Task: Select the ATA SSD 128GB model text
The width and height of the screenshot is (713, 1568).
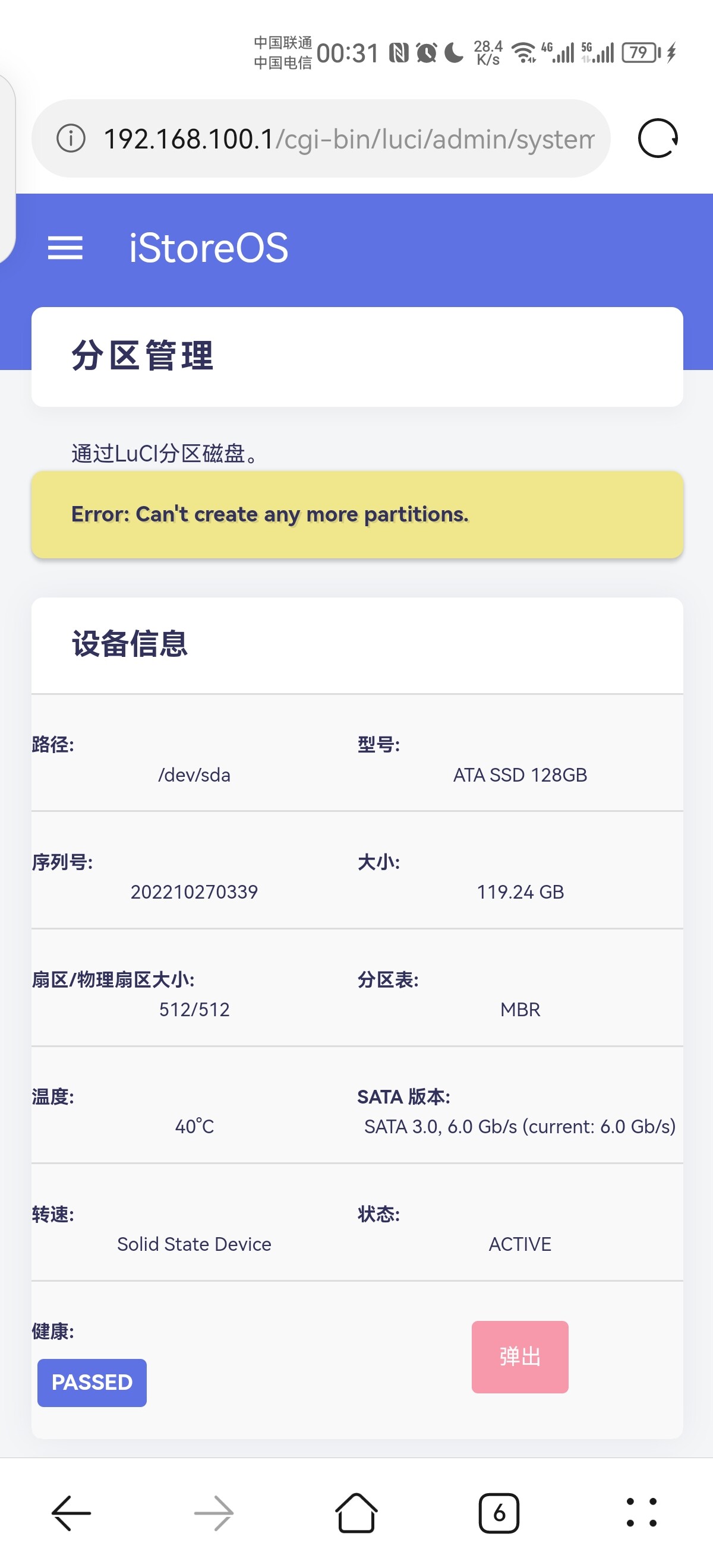Action: tap(520, 775)
